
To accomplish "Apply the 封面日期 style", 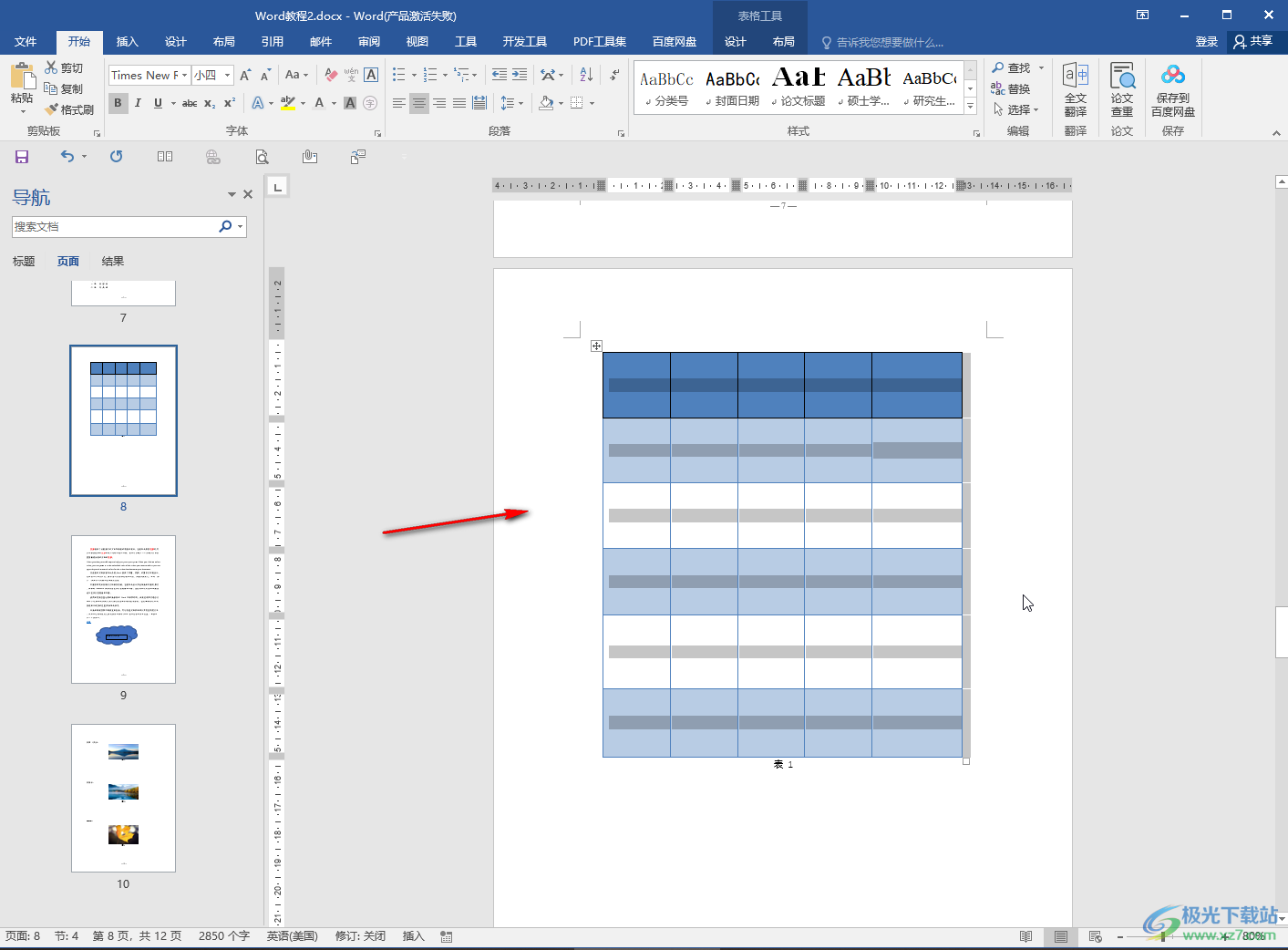I will pos(733,88).
